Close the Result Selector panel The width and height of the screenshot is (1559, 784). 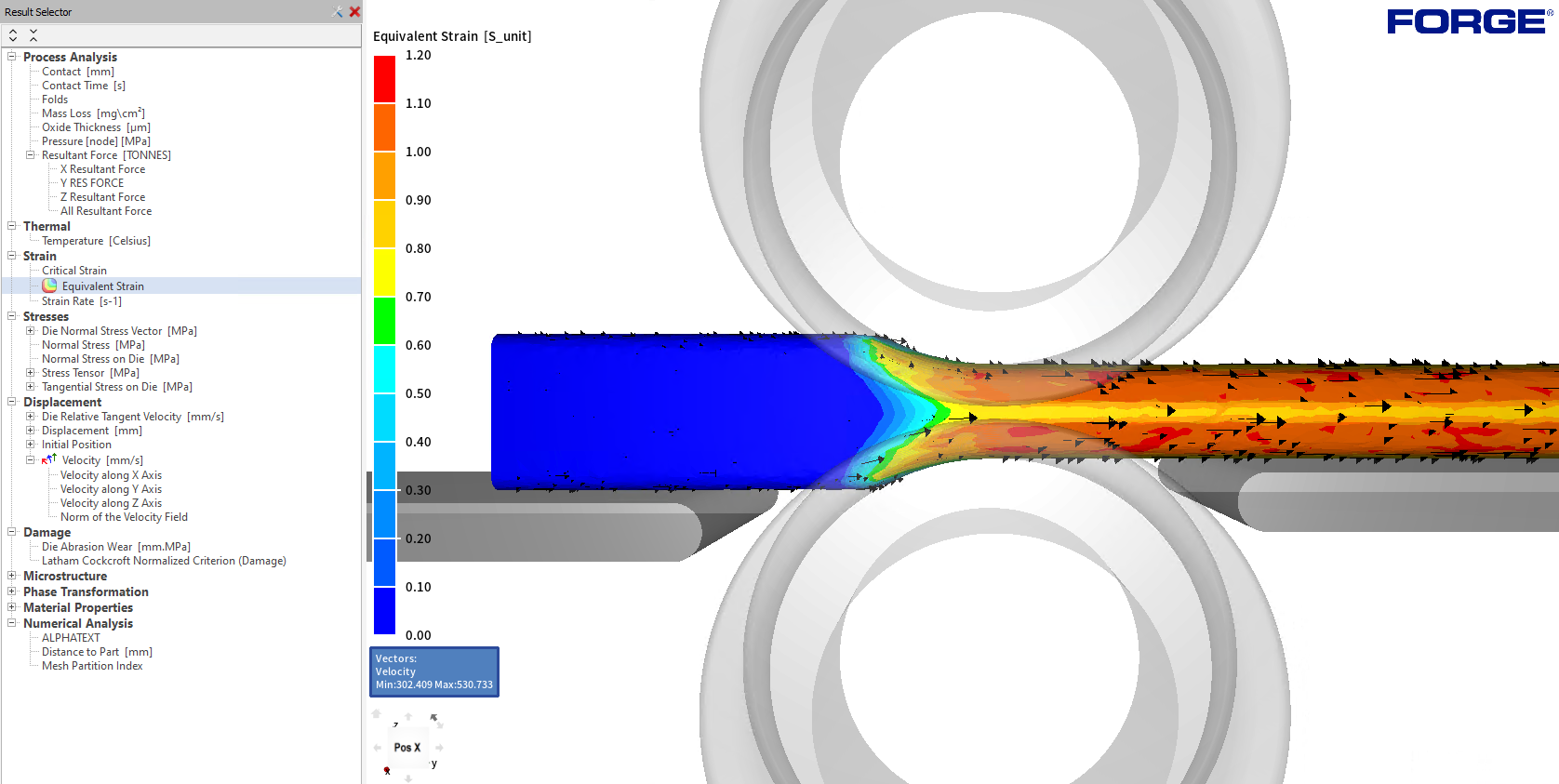point(354,12)
